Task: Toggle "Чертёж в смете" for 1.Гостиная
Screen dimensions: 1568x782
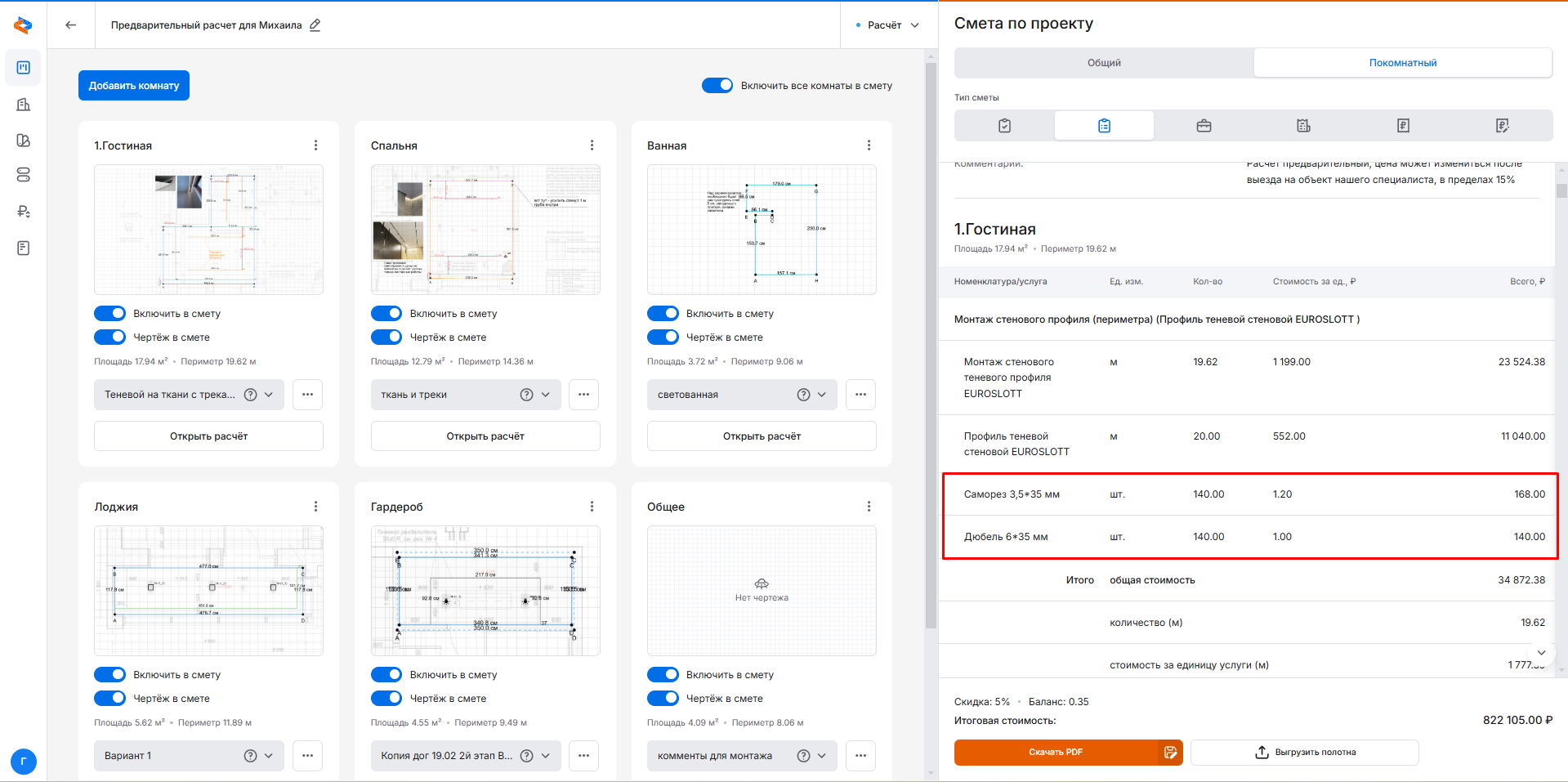Action: click(x=110, y=337)
